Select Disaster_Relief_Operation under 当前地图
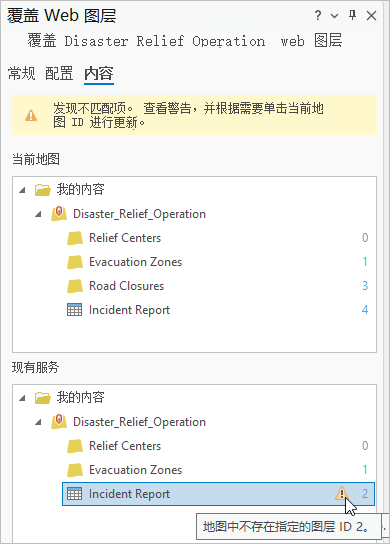390x544 pixels. [139, 214]
